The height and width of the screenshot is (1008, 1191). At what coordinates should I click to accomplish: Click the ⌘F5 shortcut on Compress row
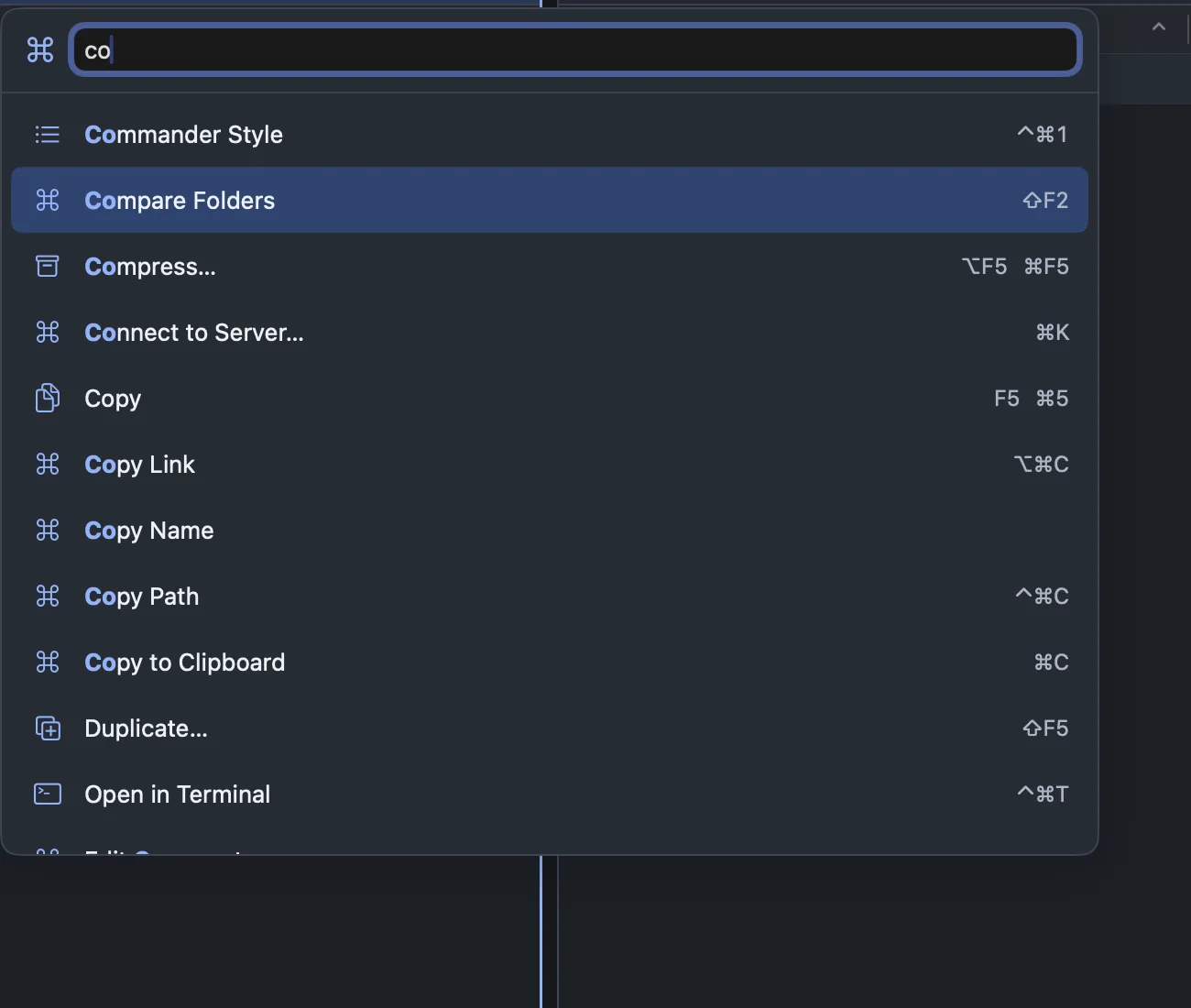click(1046, 266)
